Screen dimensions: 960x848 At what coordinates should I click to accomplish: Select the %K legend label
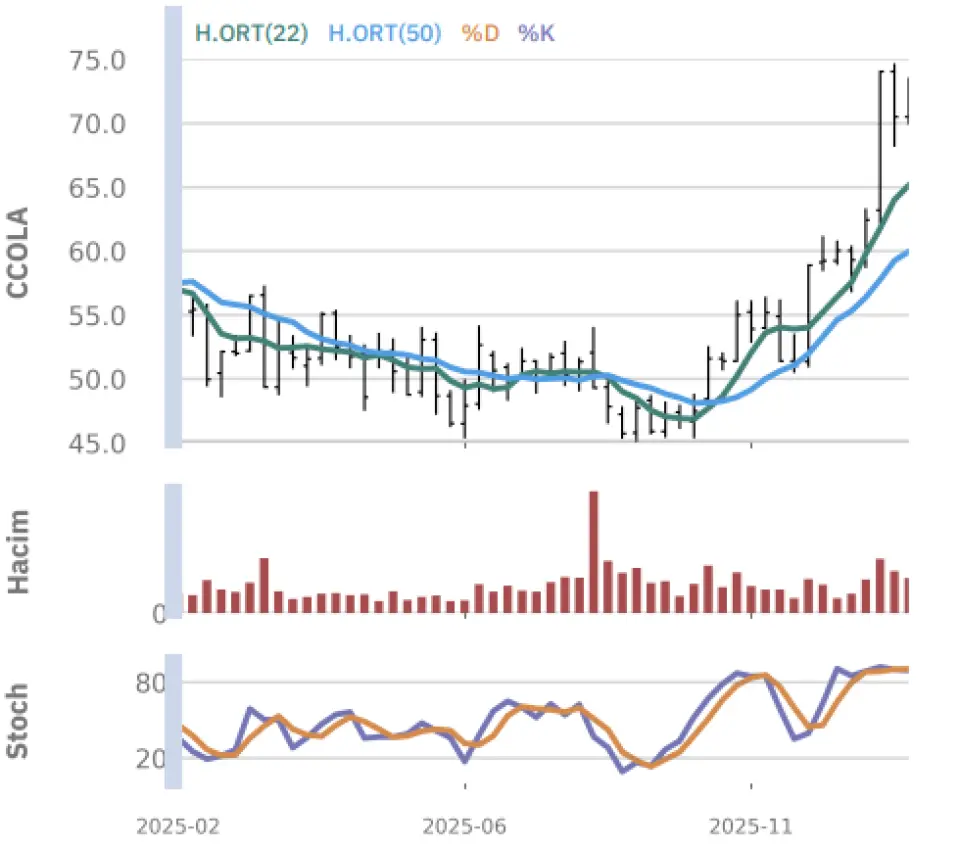pyautogui.click(x=536, y=33)
